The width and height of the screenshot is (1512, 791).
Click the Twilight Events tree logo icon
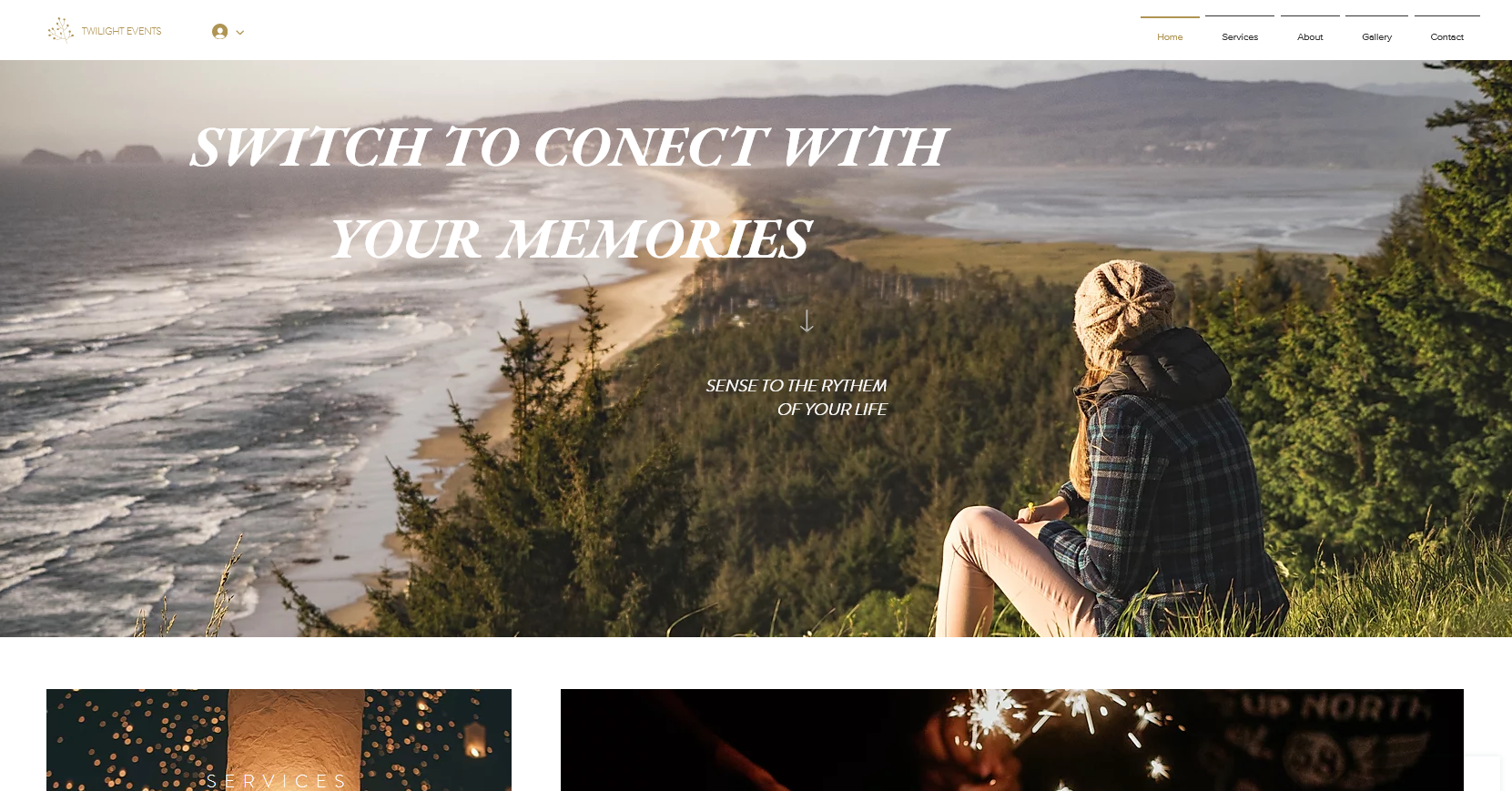(x=60, y=30)
